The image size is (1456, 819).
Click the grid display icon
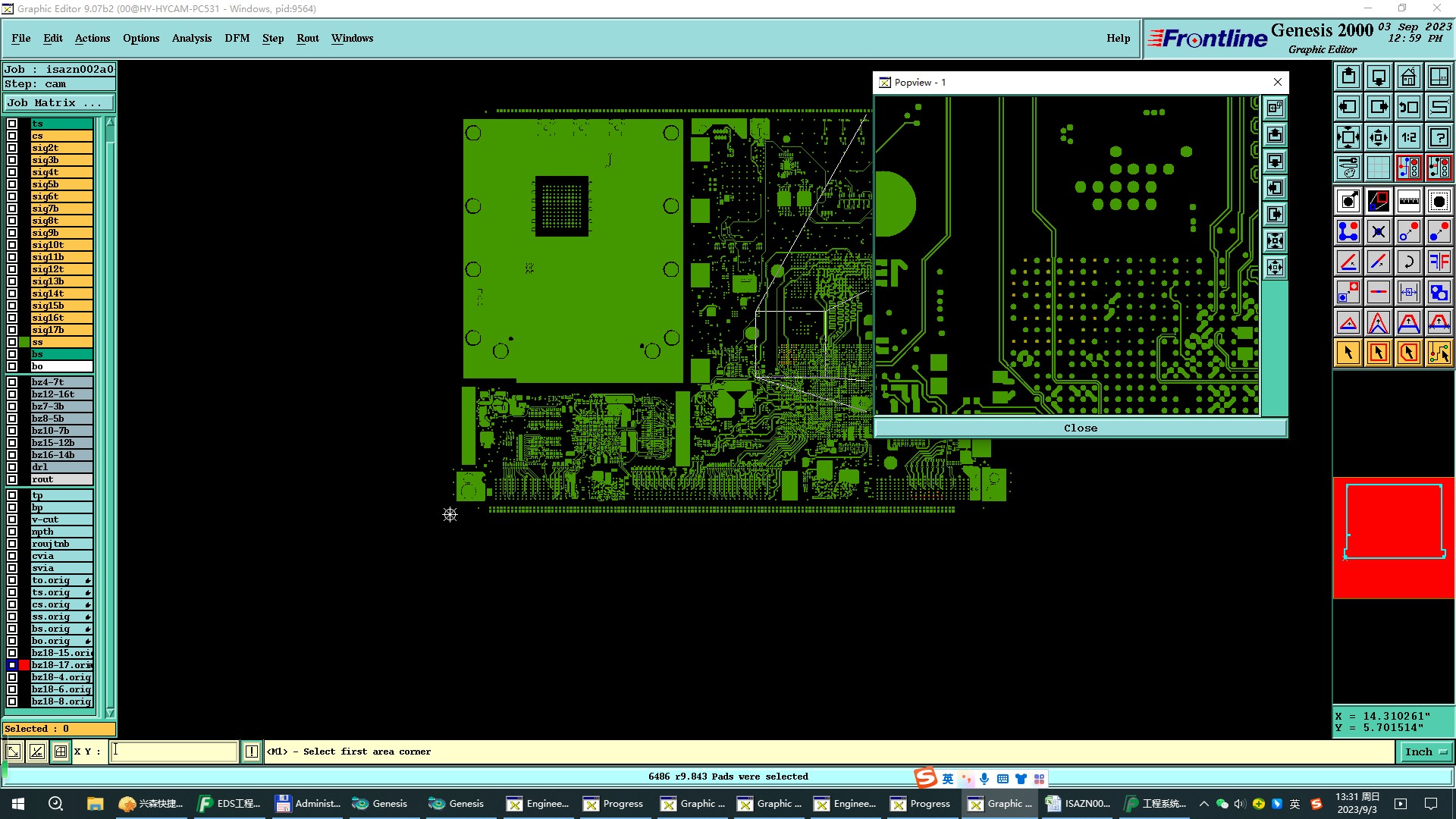[x=1378, y=168]
